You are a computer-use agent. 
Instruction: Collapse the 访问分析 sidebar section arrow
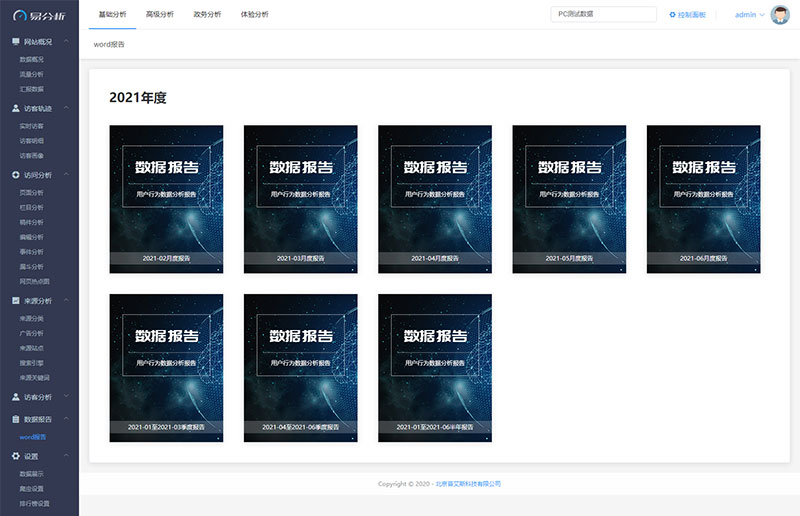(x=66, y=174)
